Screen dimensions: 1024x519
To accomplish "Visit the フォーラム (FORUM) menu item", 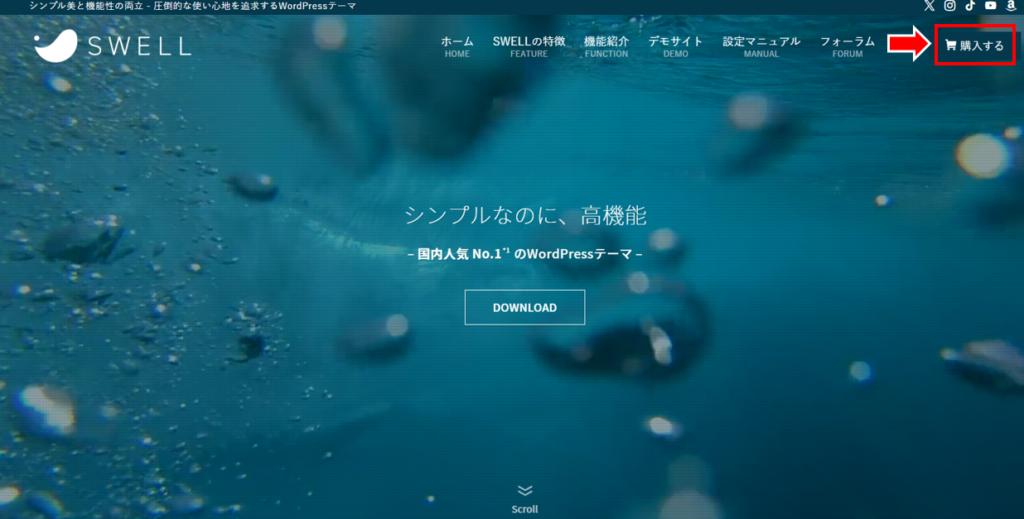I will [x=847, y=46].
